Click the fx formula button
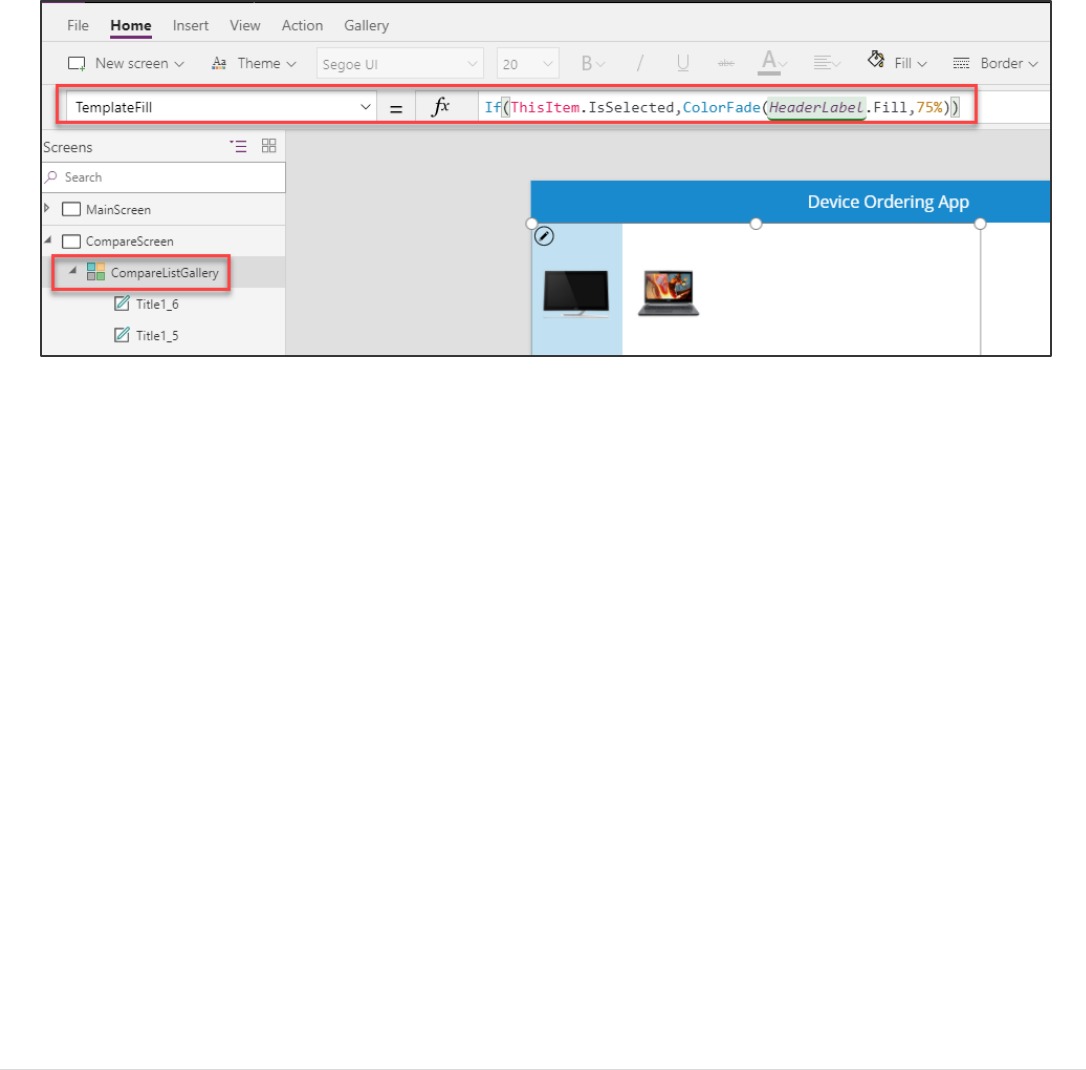This screenshot has width=1086, height=1070. [x=440, y=107]
